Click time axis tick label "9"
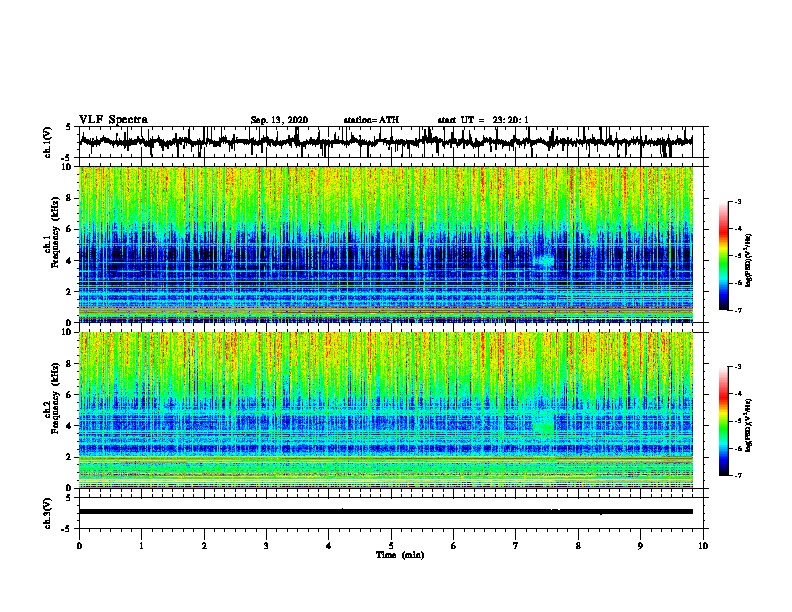 tap(640, 546)
